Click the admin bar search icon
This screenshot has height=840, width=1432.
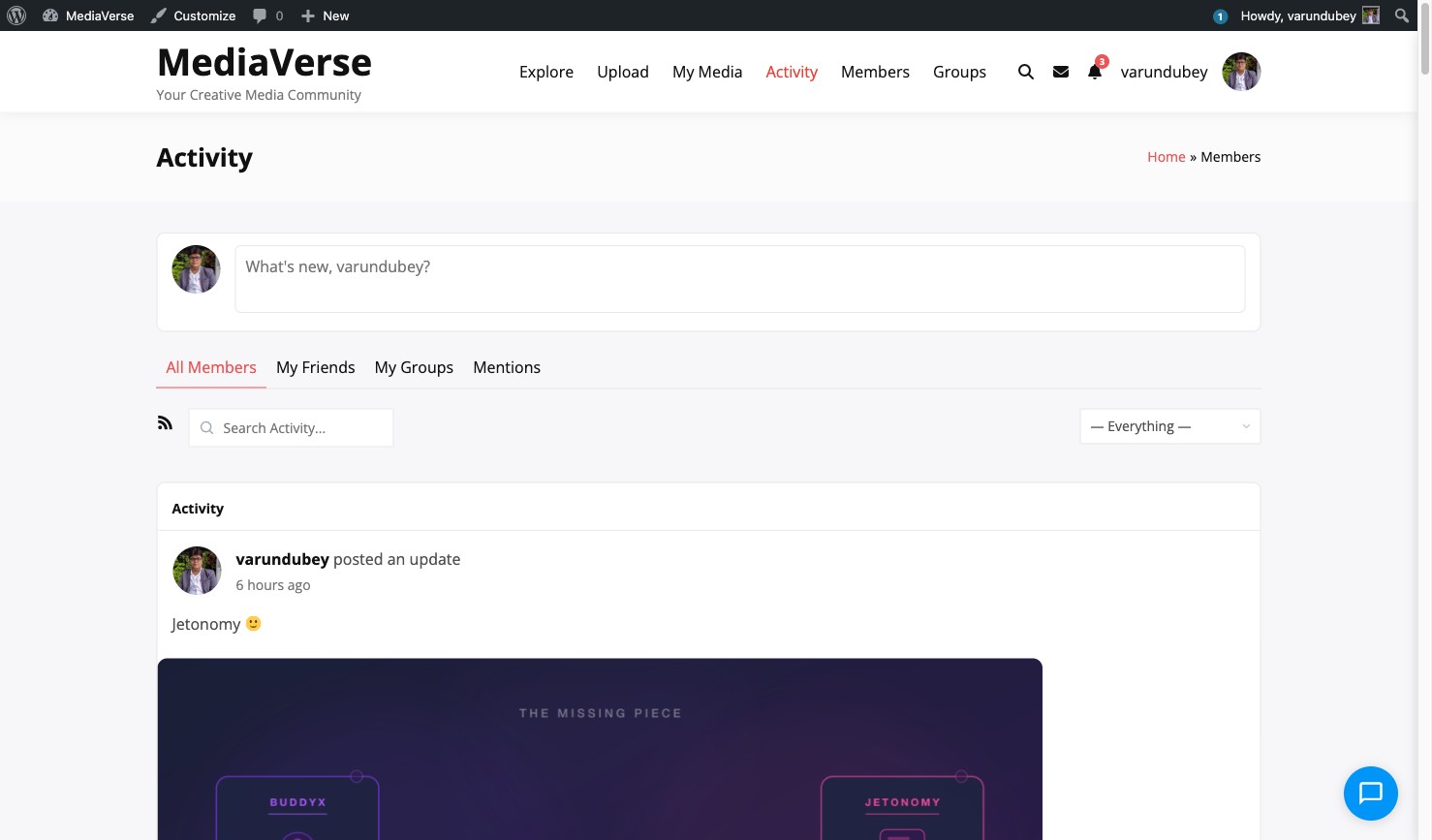click(1401, 16)
